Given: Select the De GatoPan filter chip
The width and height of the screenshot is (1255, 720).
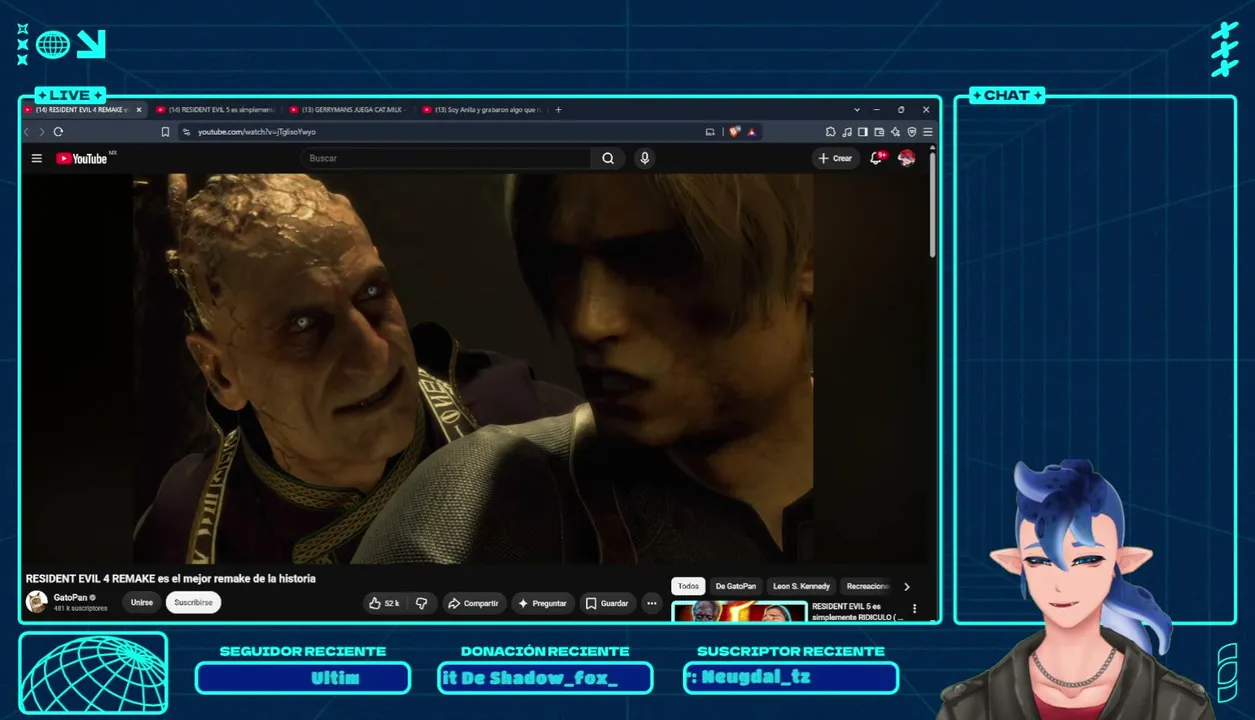Looking at the screenshot, I should tap(736, 586).
